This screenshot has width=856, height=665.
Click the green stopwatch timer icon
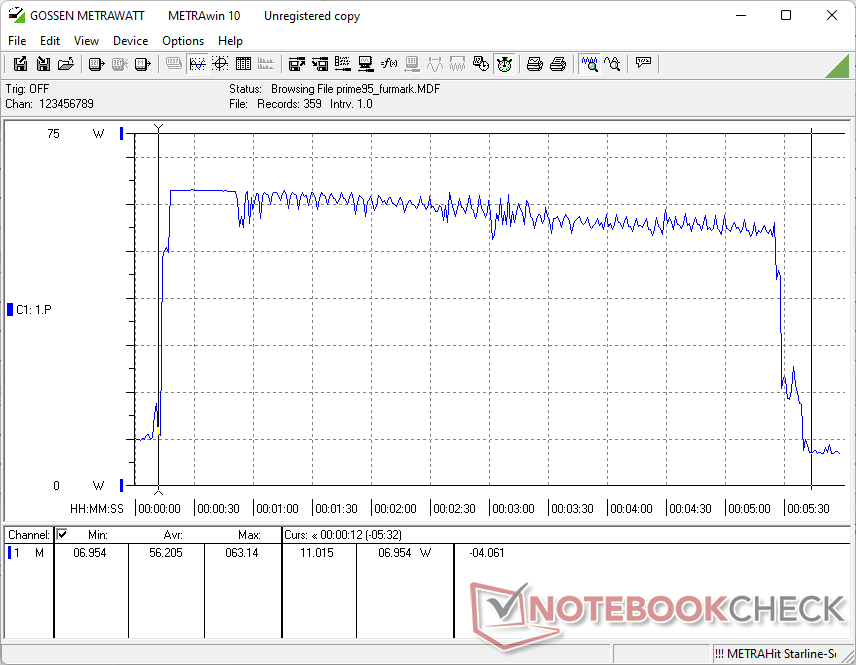coord(505,64)
